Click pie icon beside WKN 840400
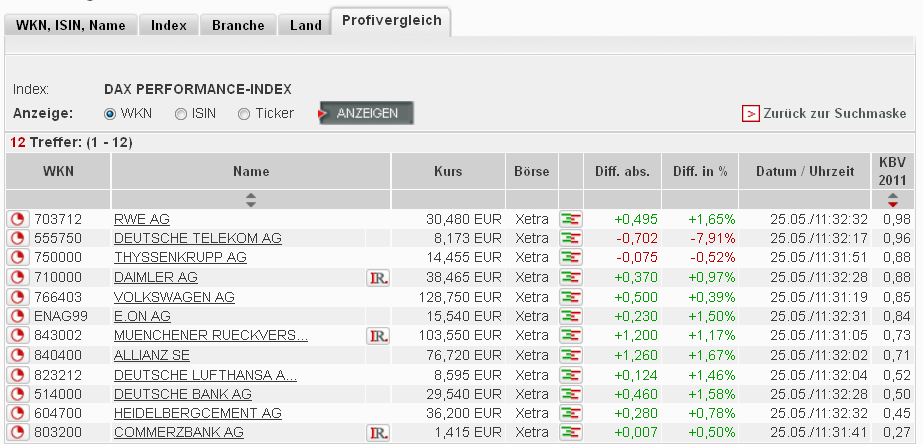The width and height of the screenshot is (923, 444). click(x=18, y=355)
